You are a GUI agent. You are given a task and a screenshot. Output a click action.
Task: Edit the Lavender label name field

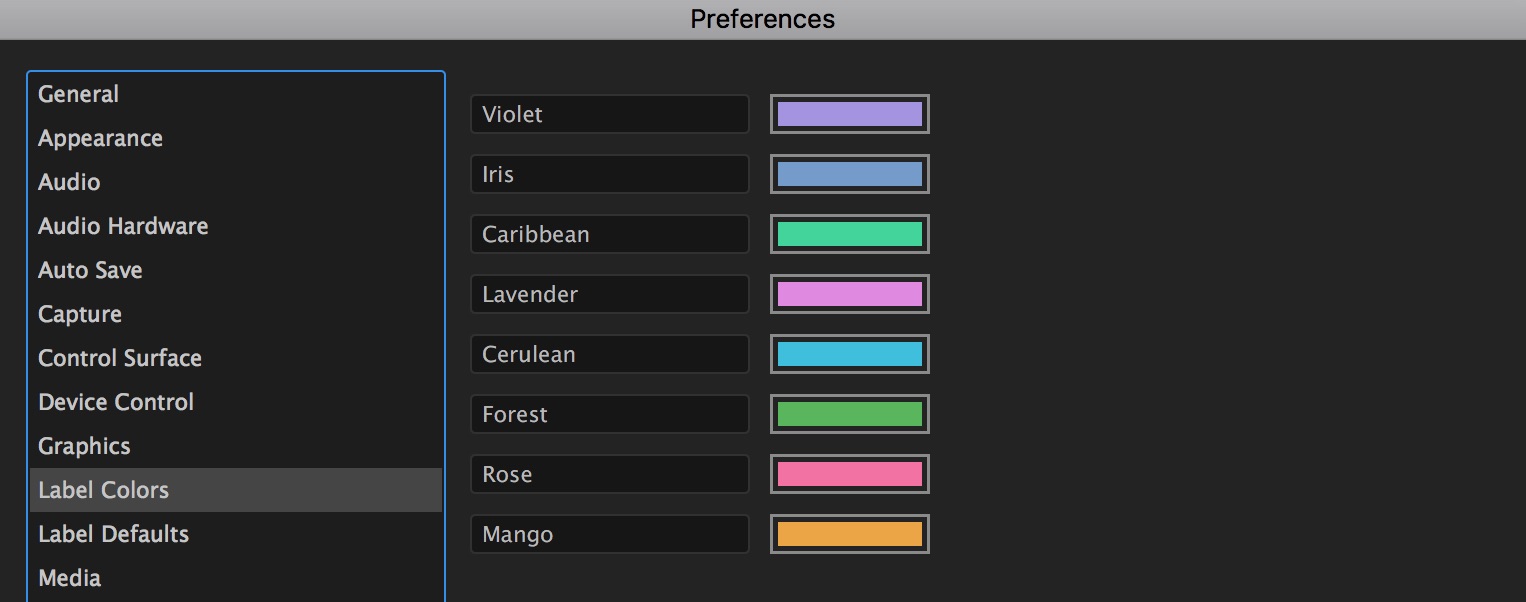point(610,294)
